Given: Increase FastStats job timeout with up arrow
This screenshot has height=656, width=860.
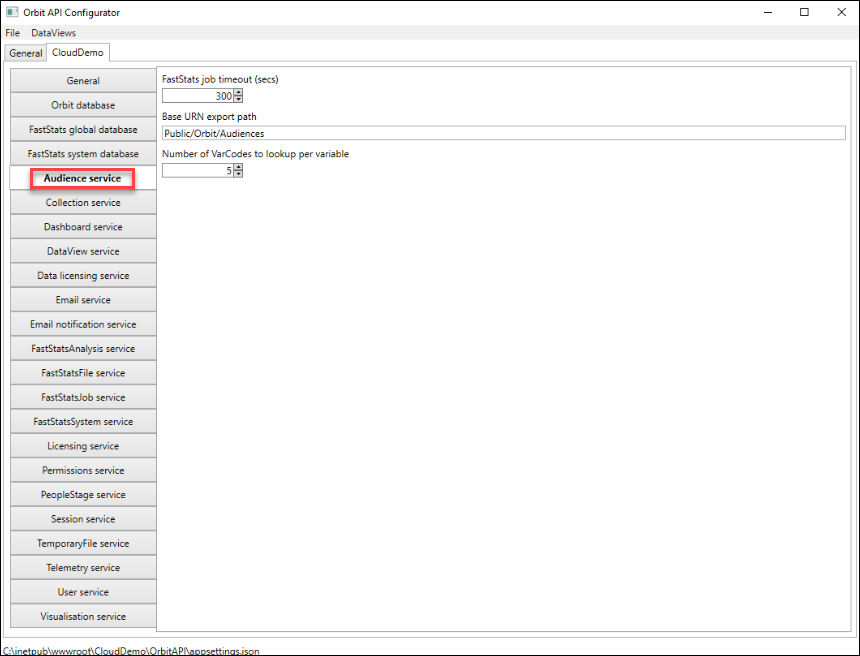Looking at the screenshot, I should click(238, 93).
